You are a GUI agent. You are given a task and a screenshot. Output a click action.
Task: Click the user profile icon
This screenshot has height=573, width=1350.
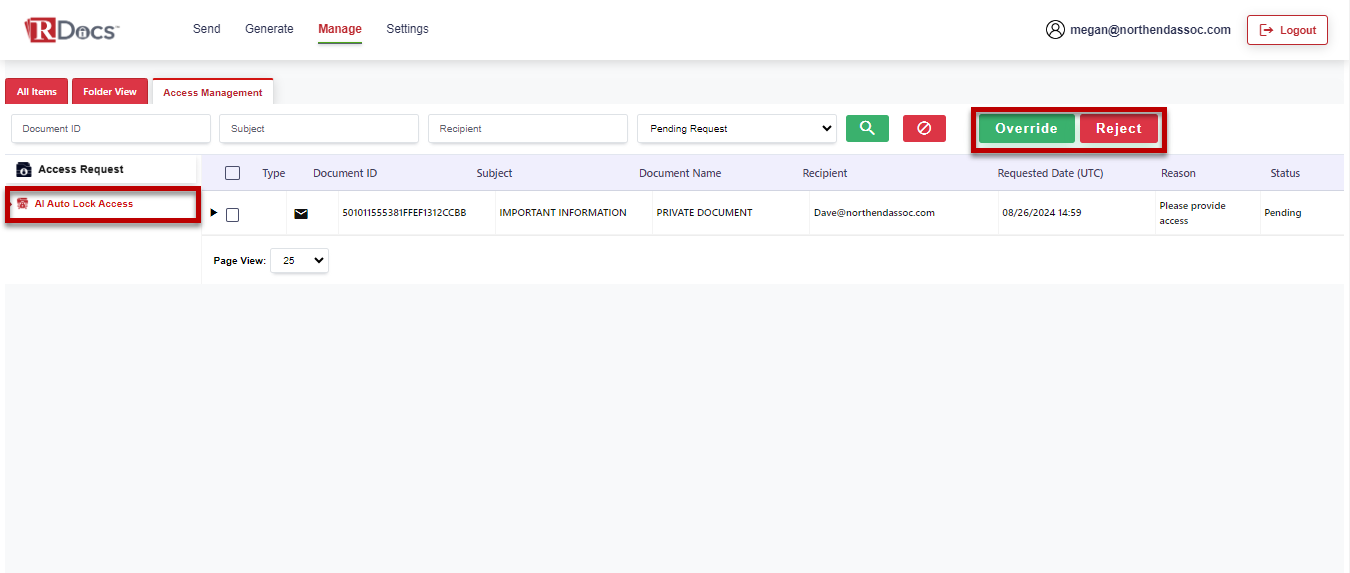[1055, 30]
